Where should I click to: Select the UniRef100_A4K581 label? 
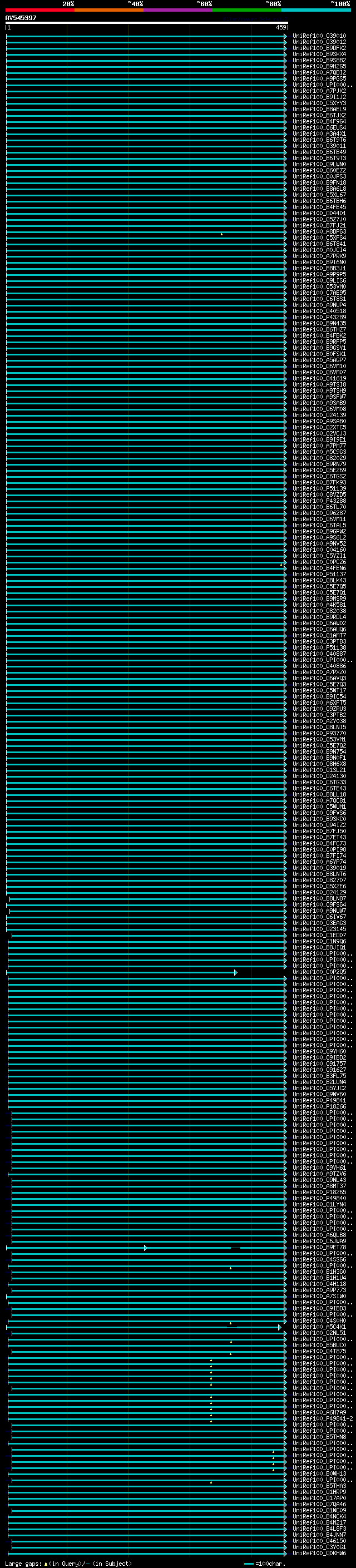click(x=319, y=605)
